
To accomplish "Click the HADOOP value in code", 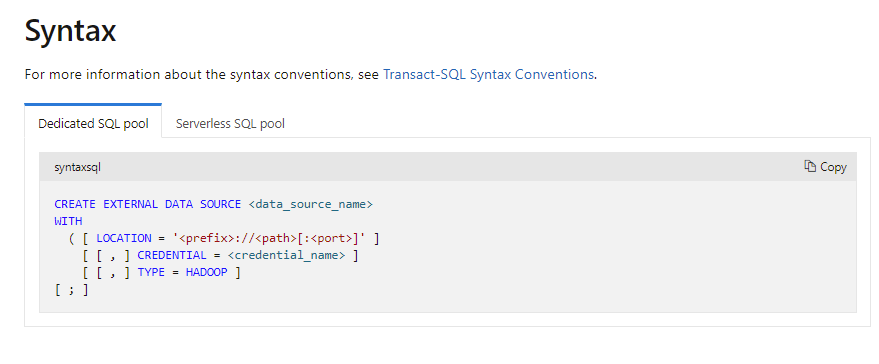I will point(206,273).
